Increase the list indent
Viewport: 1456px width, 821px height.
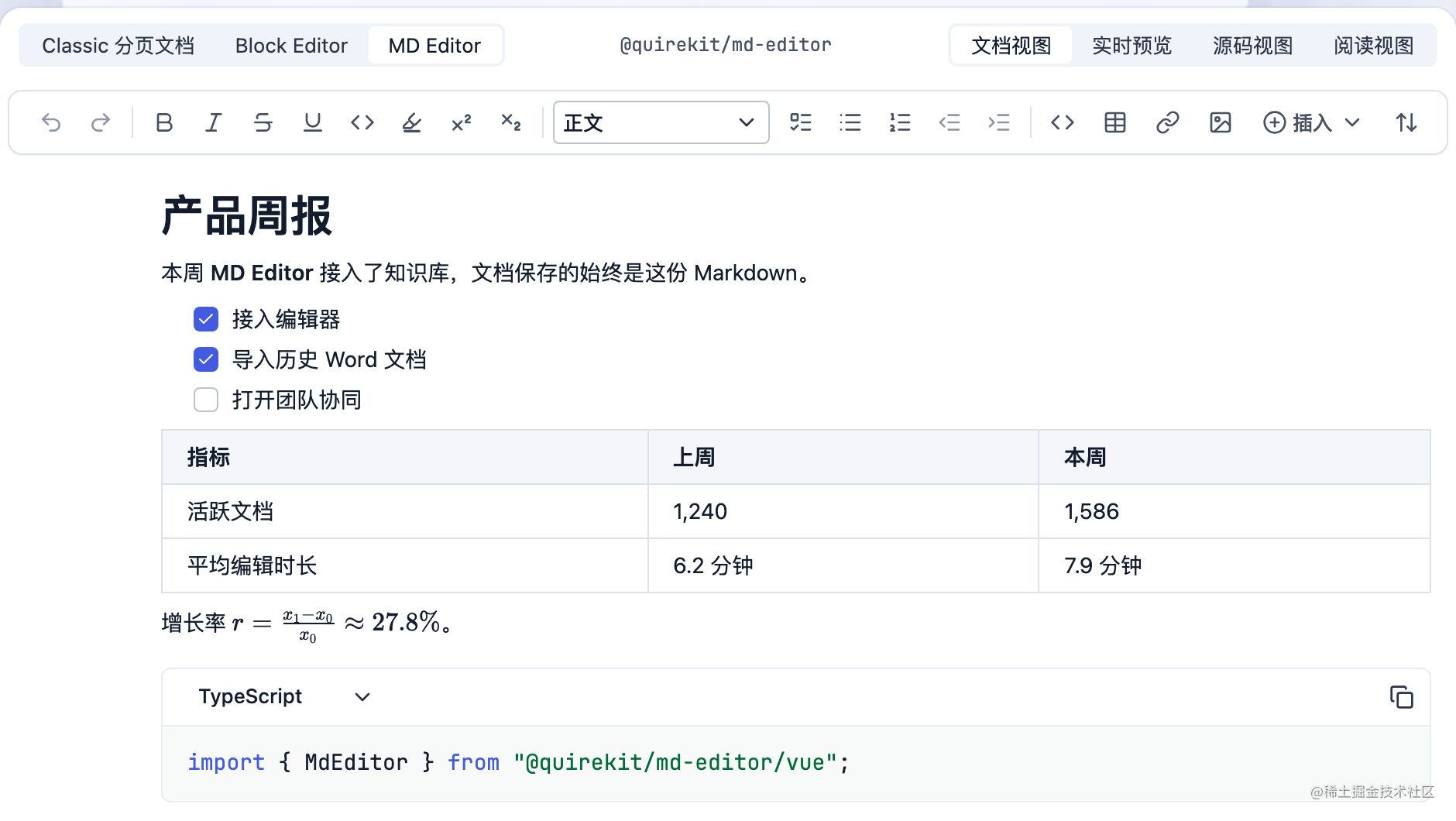point(999,122)
